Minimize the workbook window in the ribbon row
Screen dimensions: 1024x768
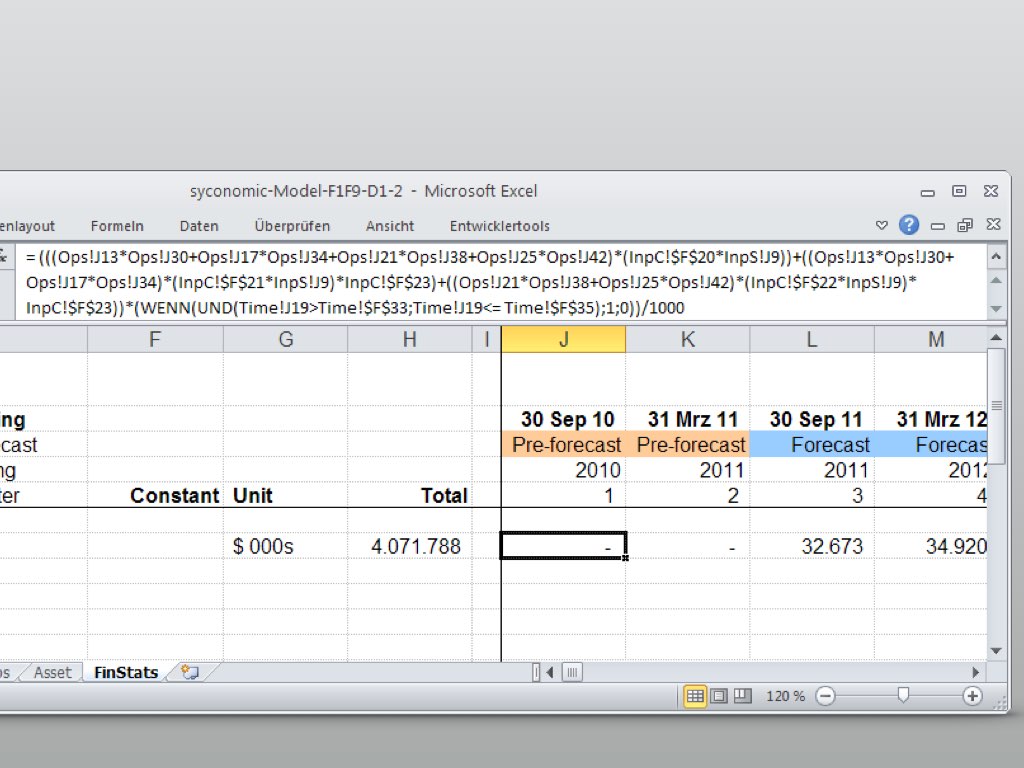[938, 225]
